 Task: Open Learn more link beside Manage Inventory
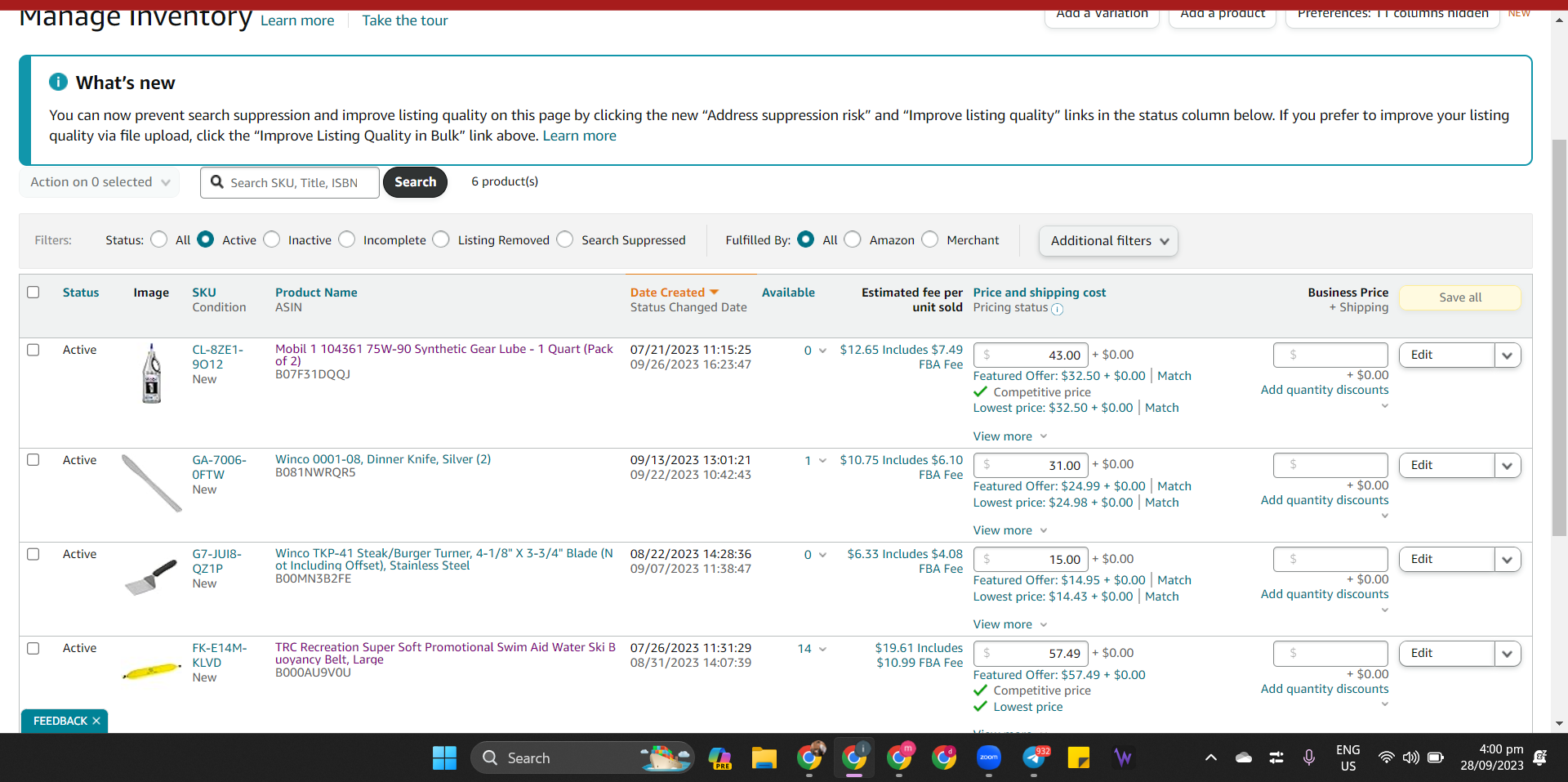click(297, 20)
